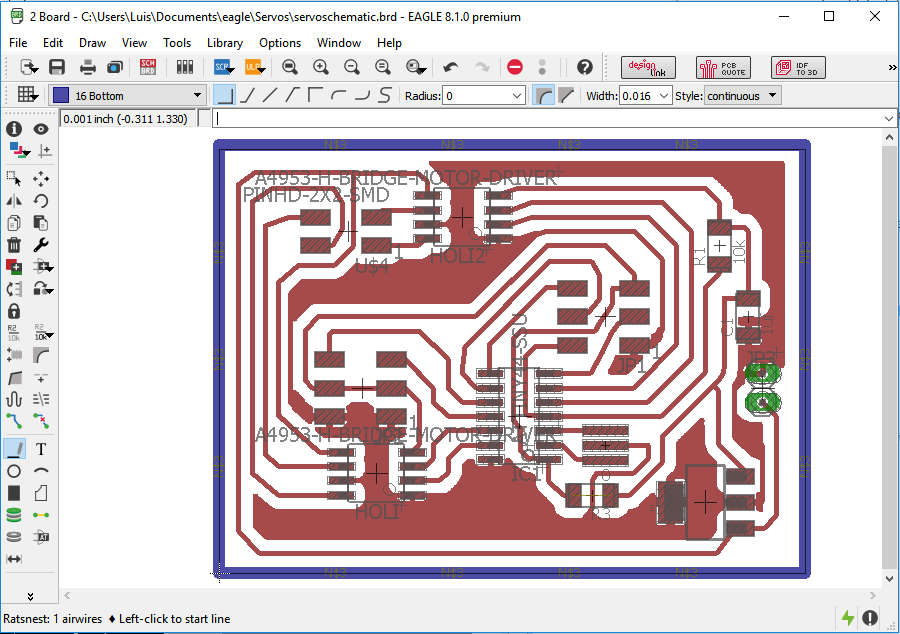900x634 pixels.
Task: Open the Tools menu
Action: (177, 43)
